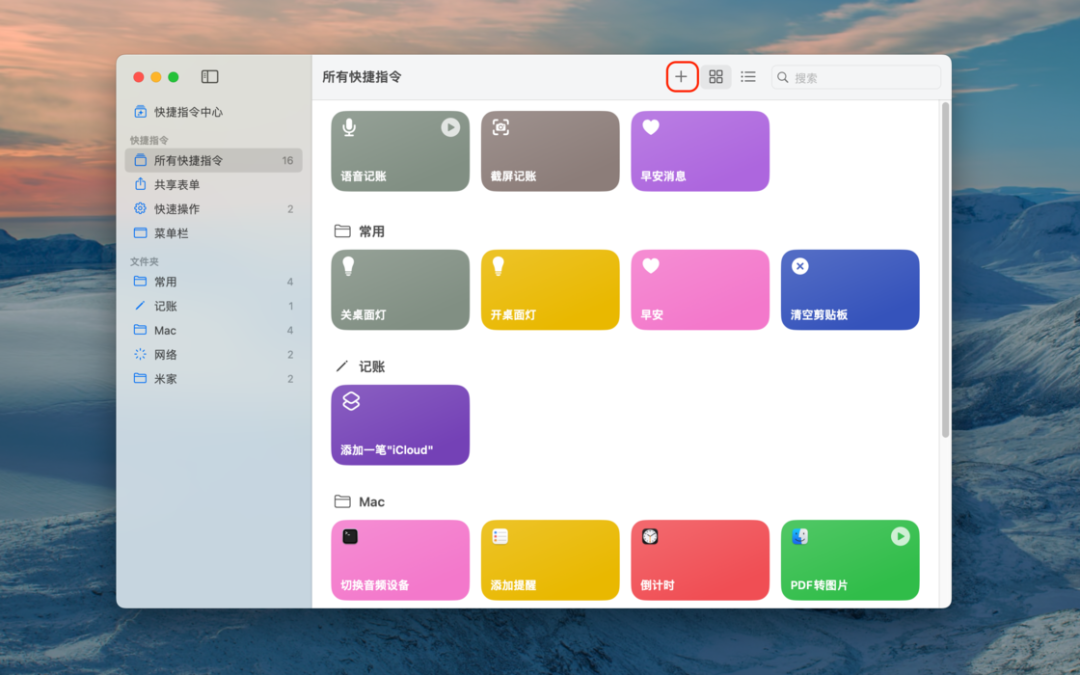Click the vertical scrollbar of shortcut list
This screenshot has width=1080, height=675.
(x=946, y=269)
